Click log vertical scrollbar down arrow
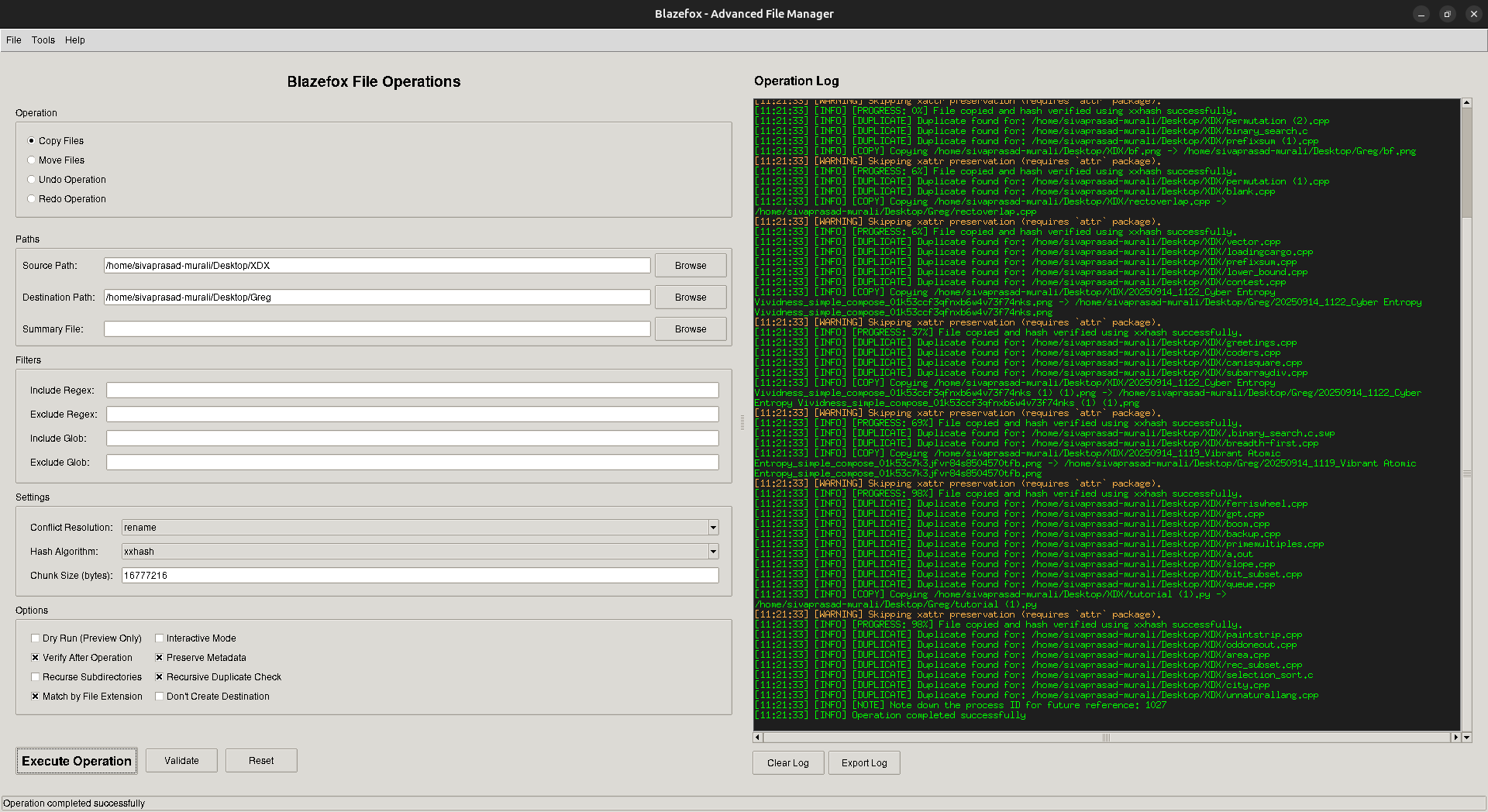The width and height of the screenshot is (1488, 812). click(x=1466, y=738)
